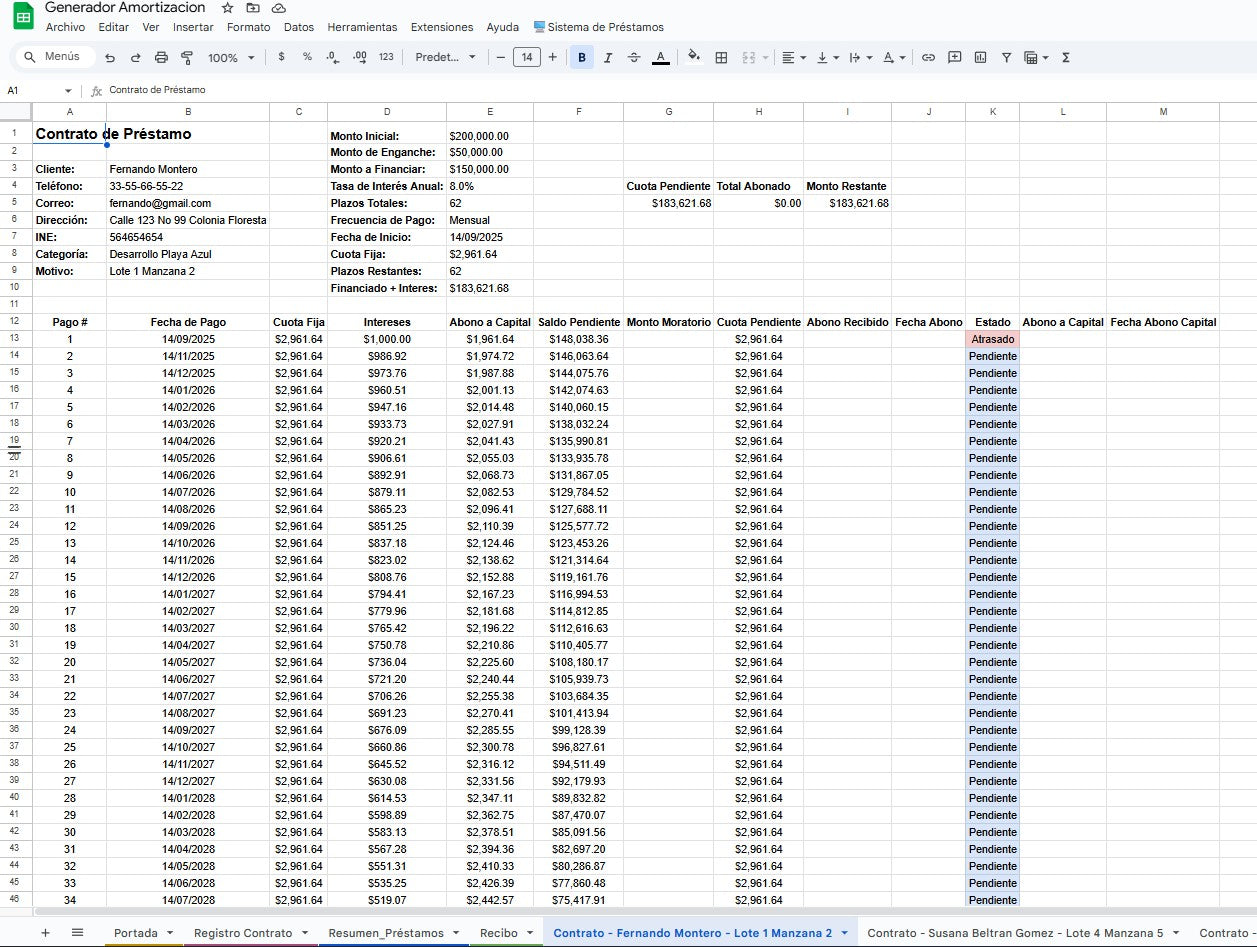Create a filter using the funnel icon
This screenshot has height=947, width=1257.
1007,57
